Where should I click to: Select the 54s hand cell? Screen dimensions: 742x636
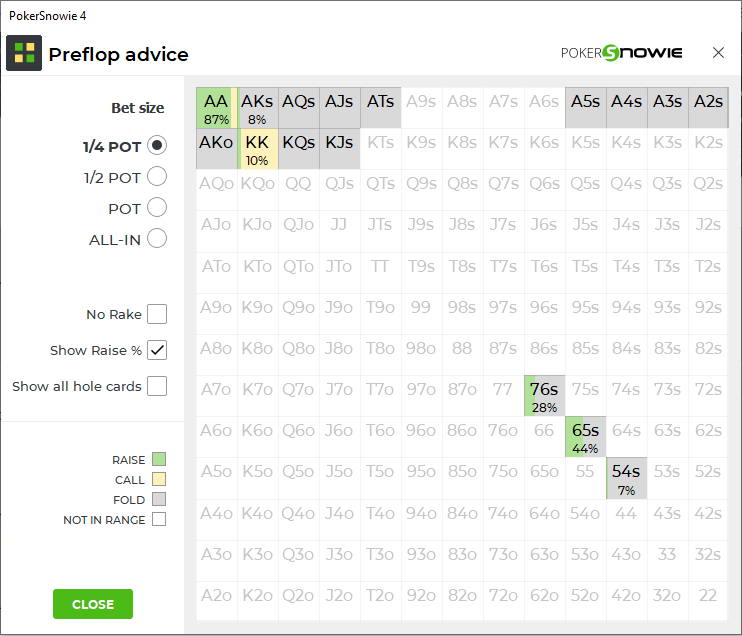pos(626,478)
